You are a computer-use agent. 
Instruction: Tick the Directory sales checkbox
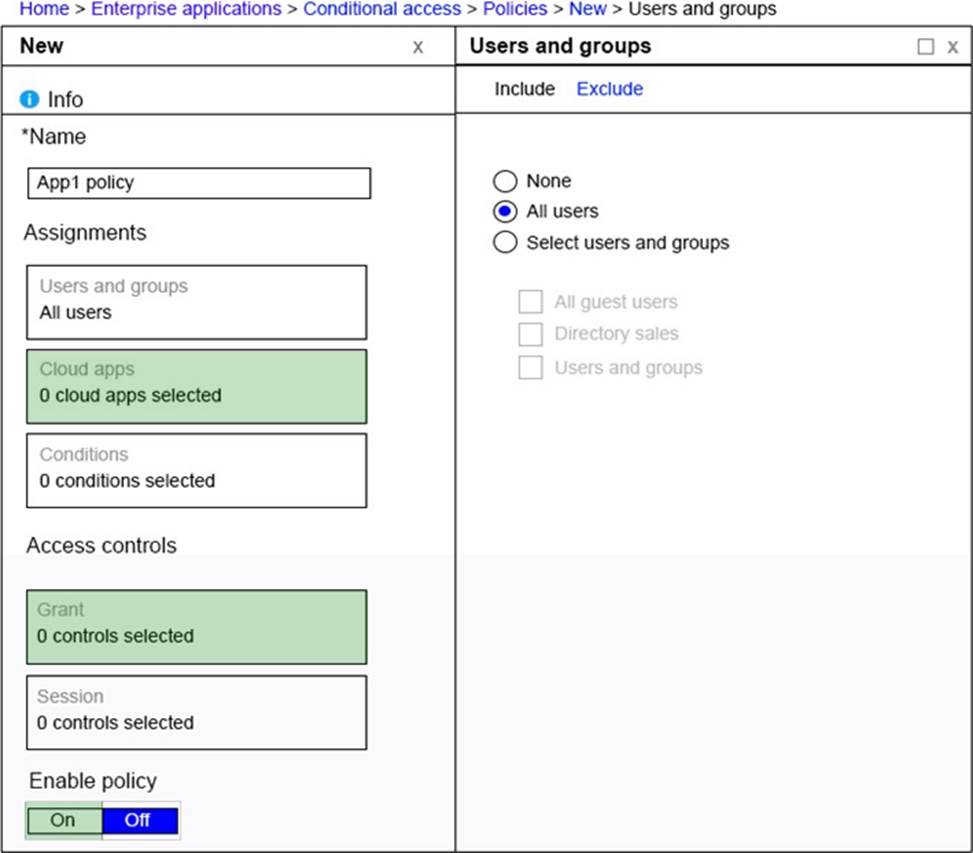point(530,334)
